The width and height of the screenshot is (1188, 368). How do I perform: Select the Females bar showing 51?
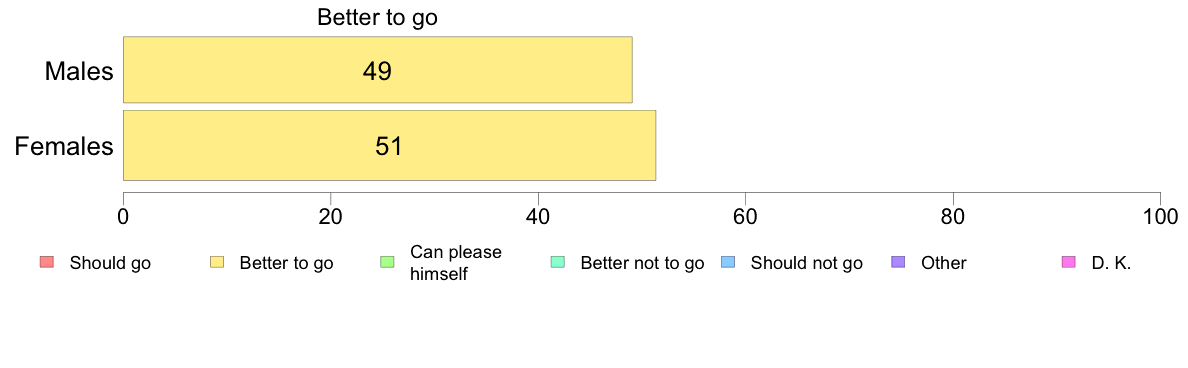[x=389, y=145]
